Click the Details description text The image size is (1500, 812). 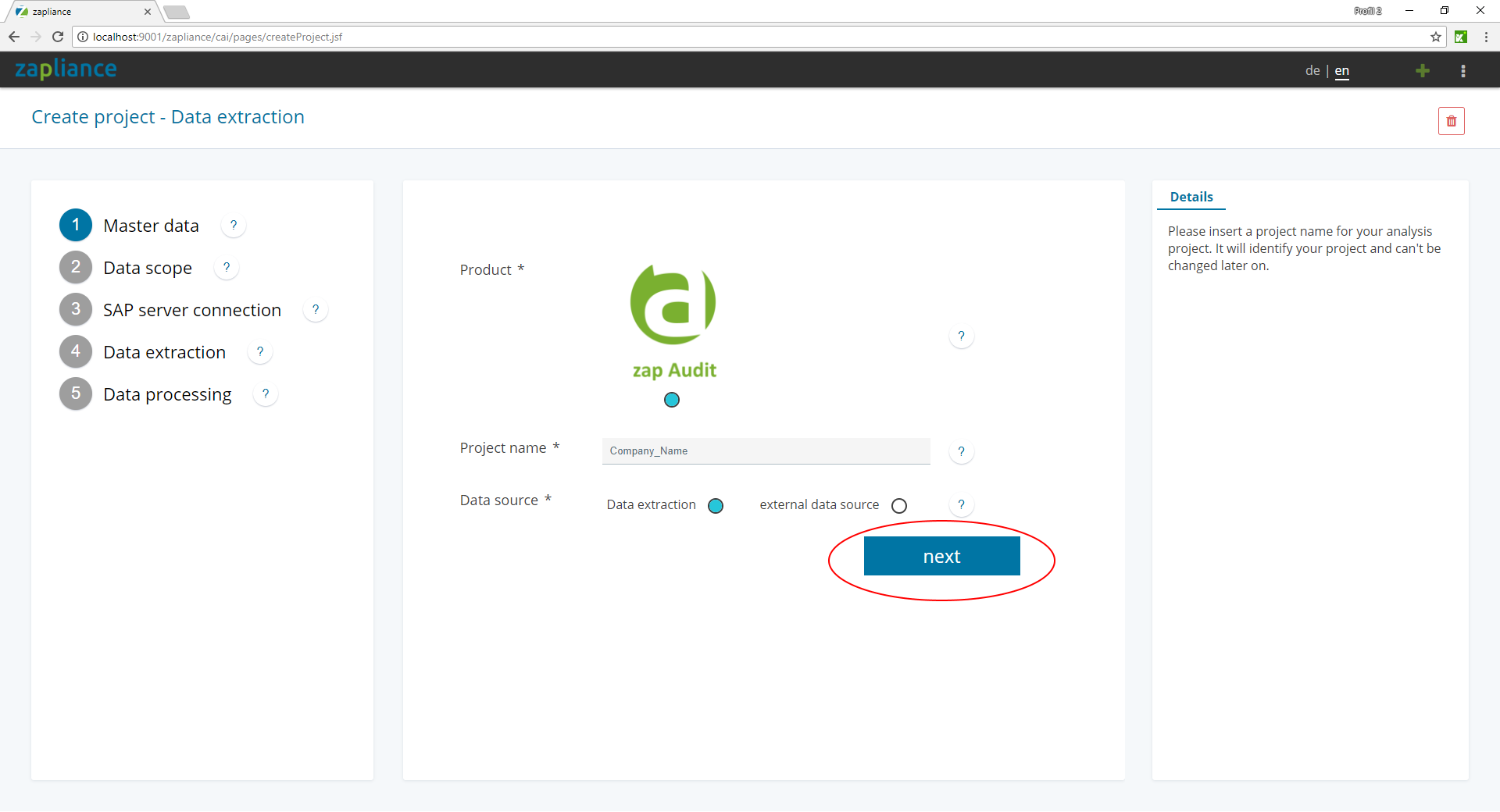click(x=1305, y=248)
